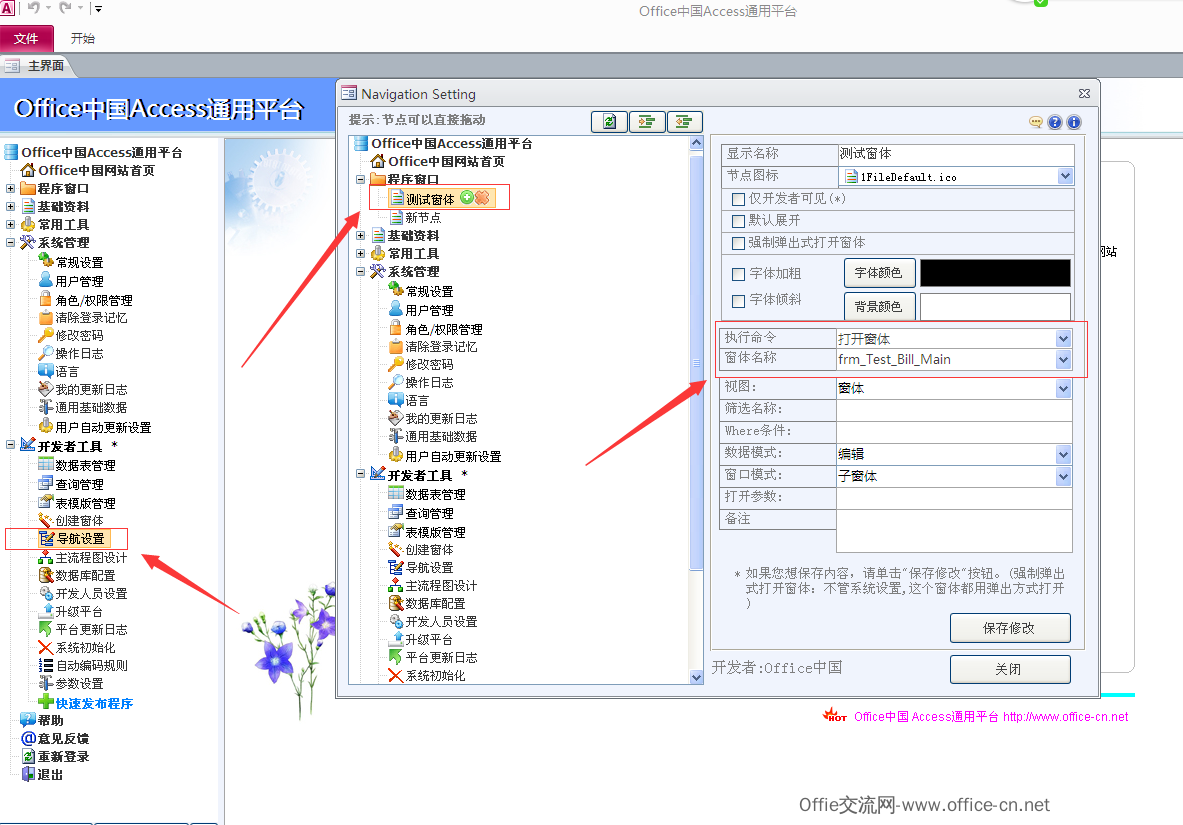Click 系统初始化 red X icon in main window tree
The height and width of the screenshot is (825, 1183).
46,647
